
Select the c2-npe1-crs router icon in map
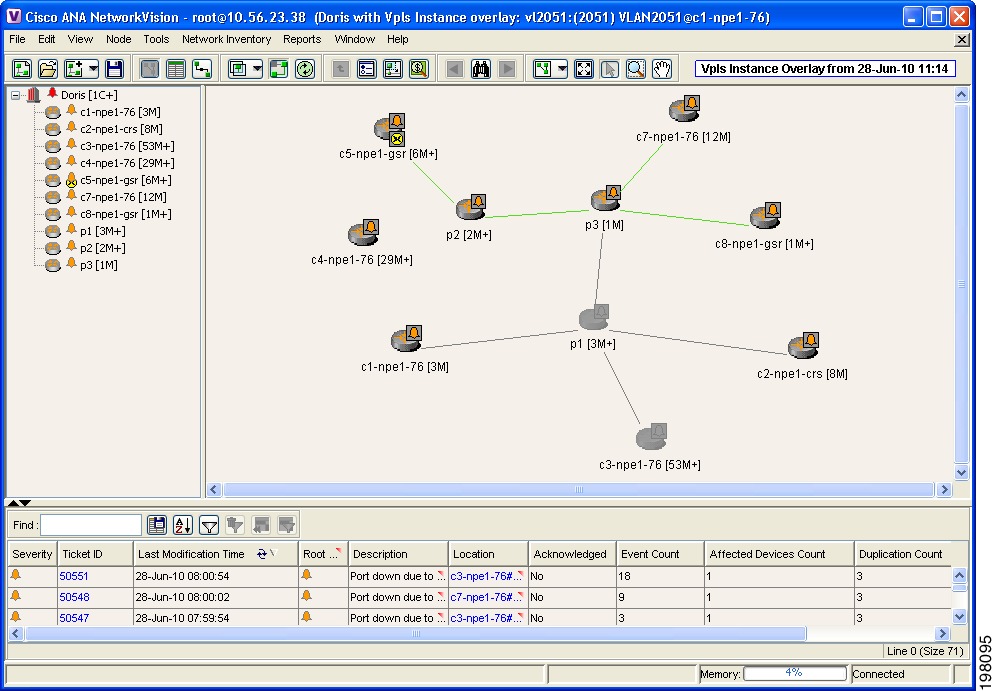click(804, 346)
